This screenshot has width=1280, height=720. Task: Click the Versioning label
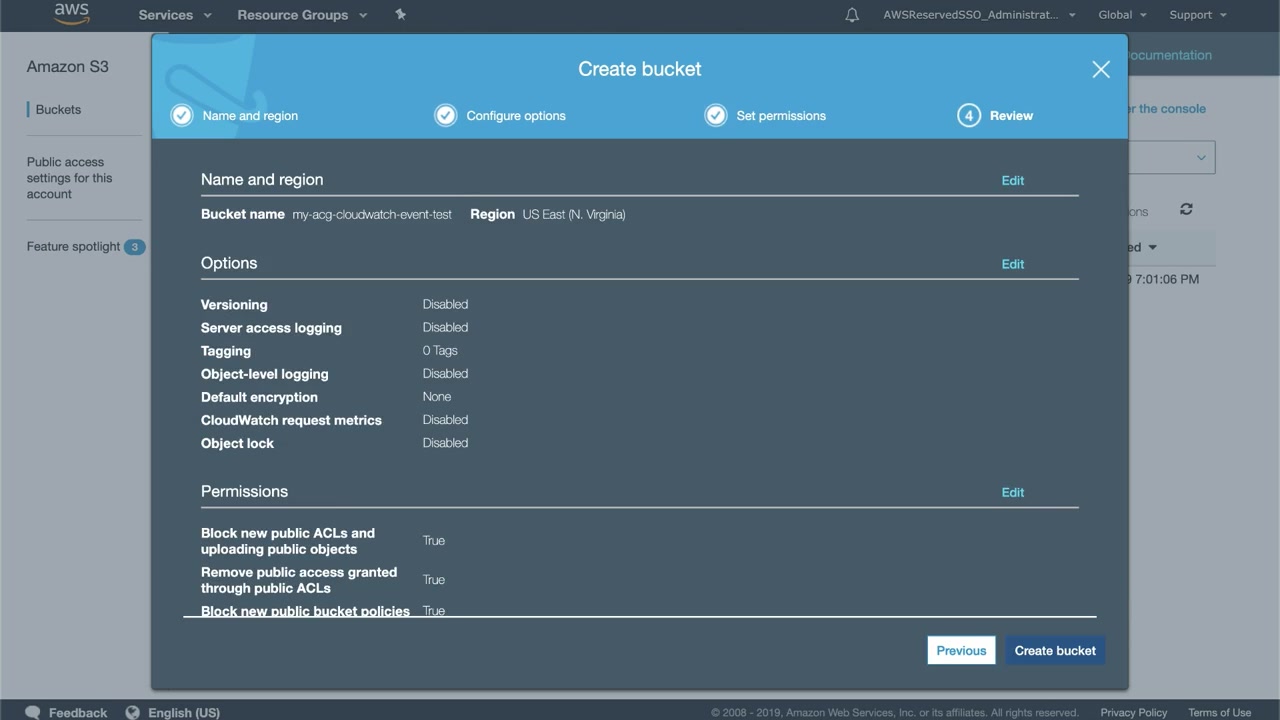tap(234, 305)
